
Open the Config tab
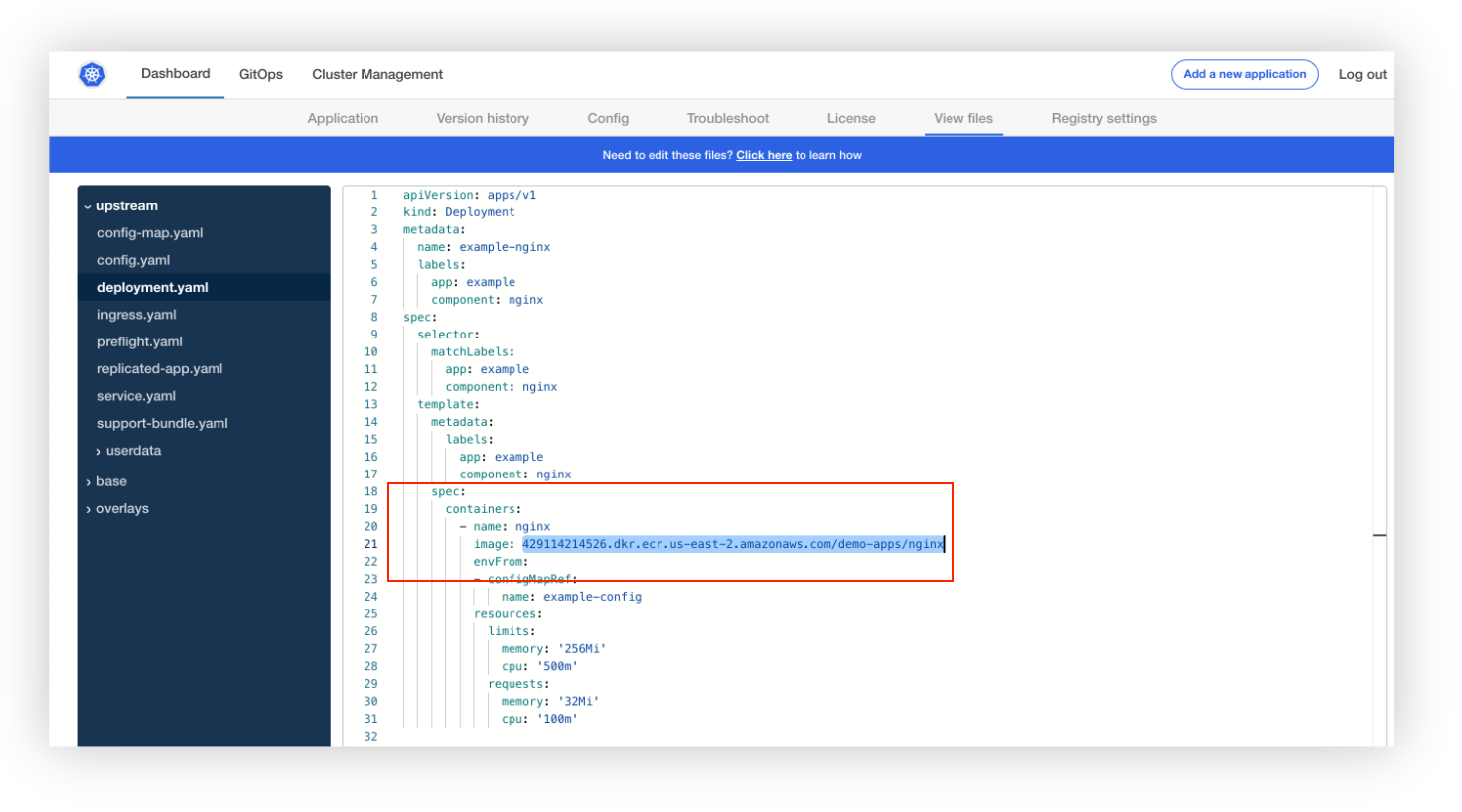(x=608, y=118)
